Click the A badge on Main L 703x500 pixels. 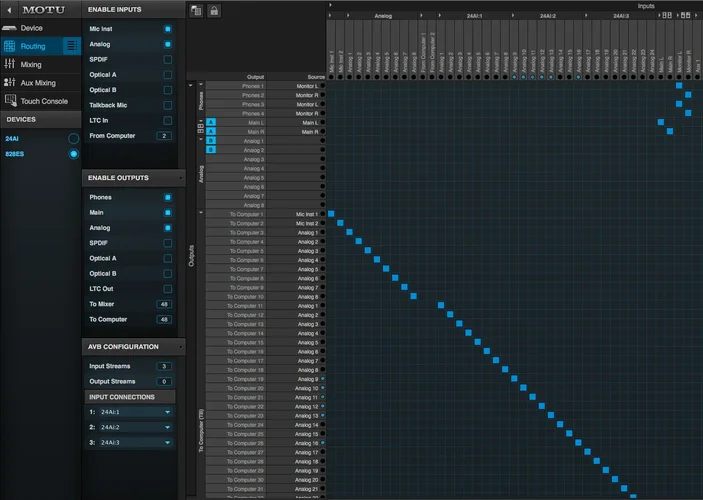[x=211, y=123]
